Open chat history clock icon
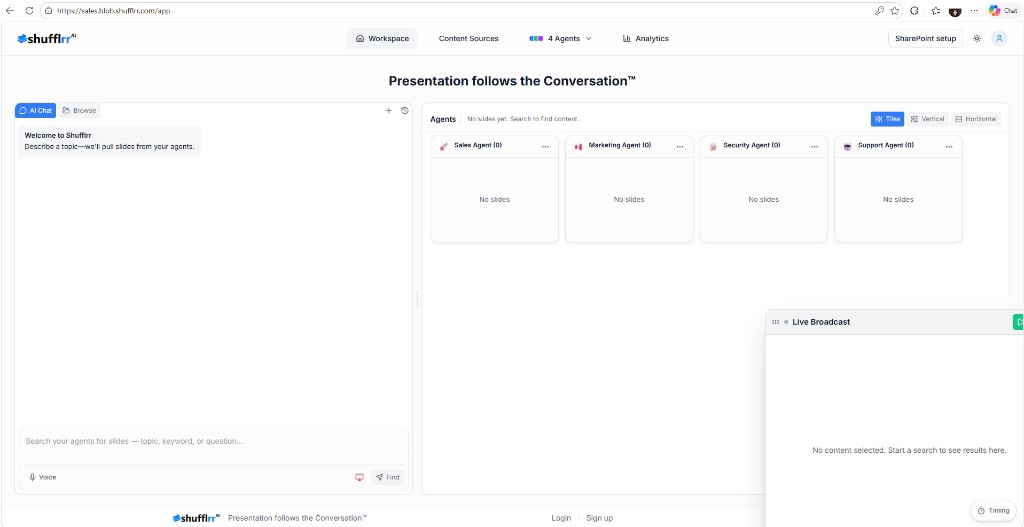 point(404,110)
